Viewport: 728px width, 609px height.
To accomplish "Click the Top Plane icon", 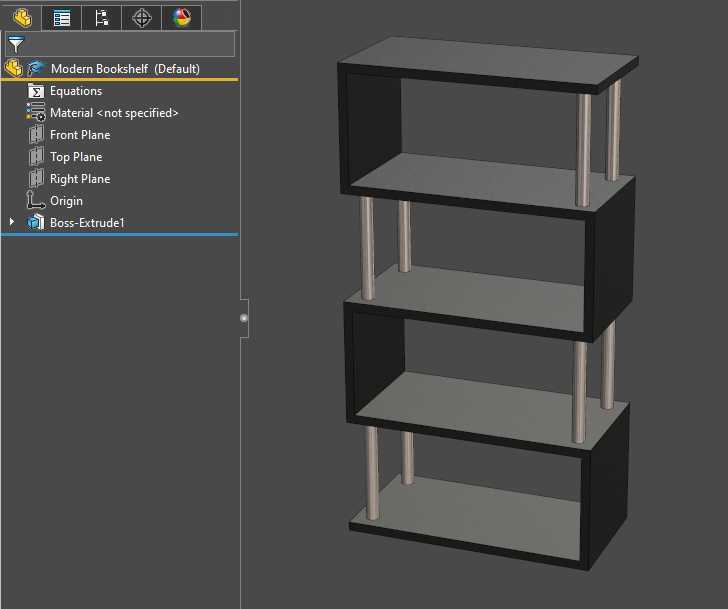I will point(36,156).
